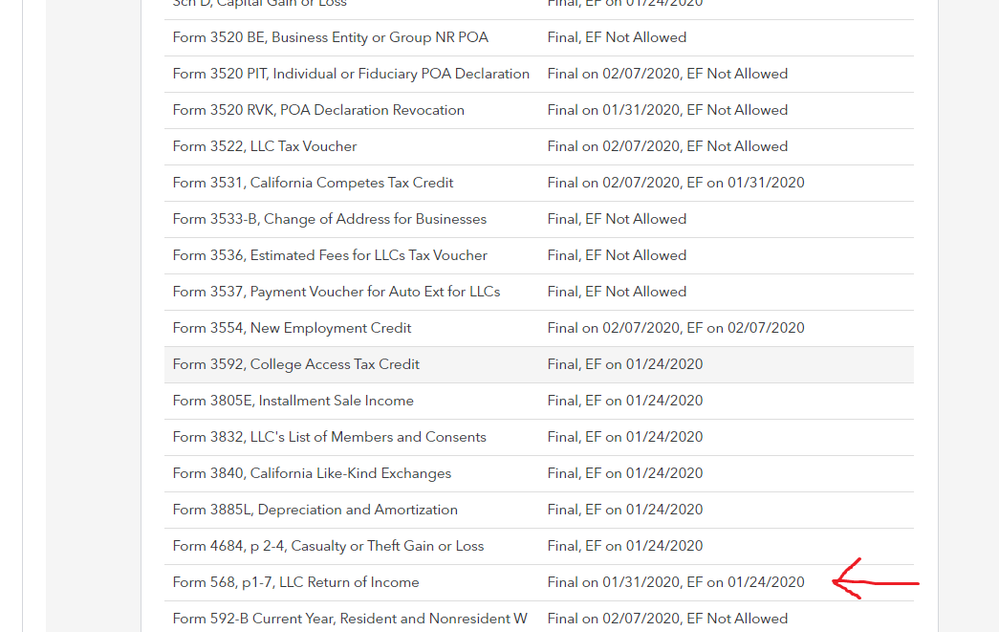Select the Form 3520 BE row label
This screenshot has height=632, width=999.
[x=330, y=38]
